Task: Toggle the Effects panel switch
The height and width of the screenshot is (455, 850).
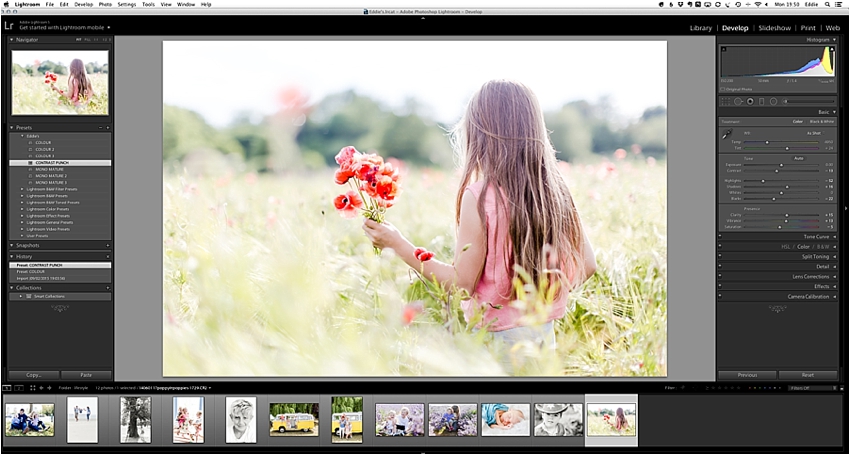Action: [720, 286]
